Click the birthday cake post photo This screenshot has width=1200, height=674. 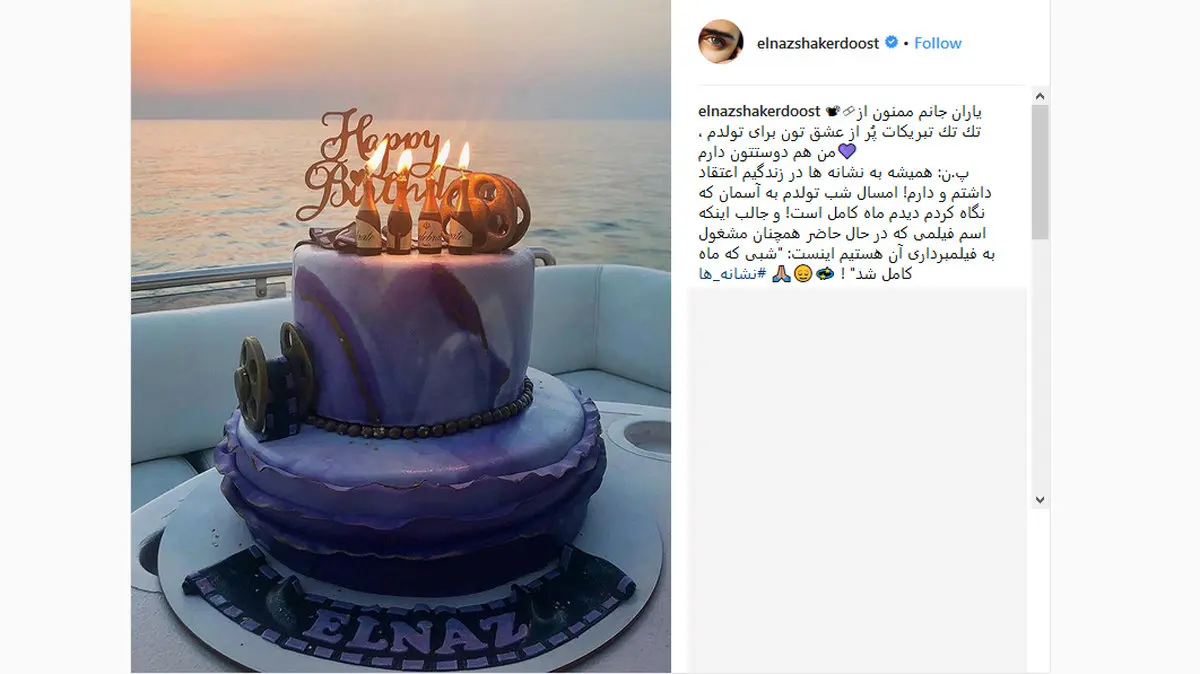[x=401, y=337]
